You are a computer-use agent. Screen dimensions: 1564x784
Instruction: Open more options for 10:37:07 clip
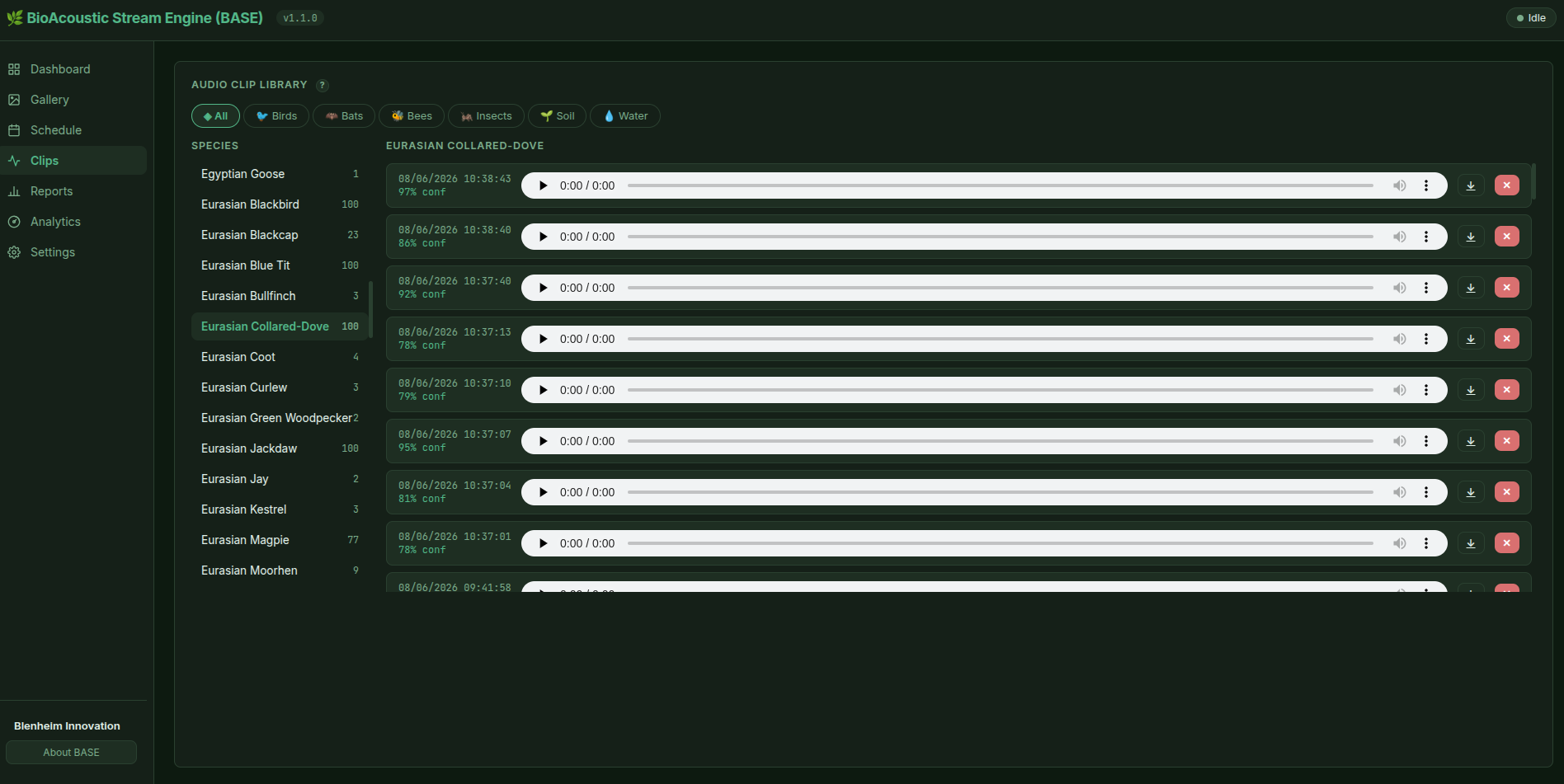point(1426,441)
